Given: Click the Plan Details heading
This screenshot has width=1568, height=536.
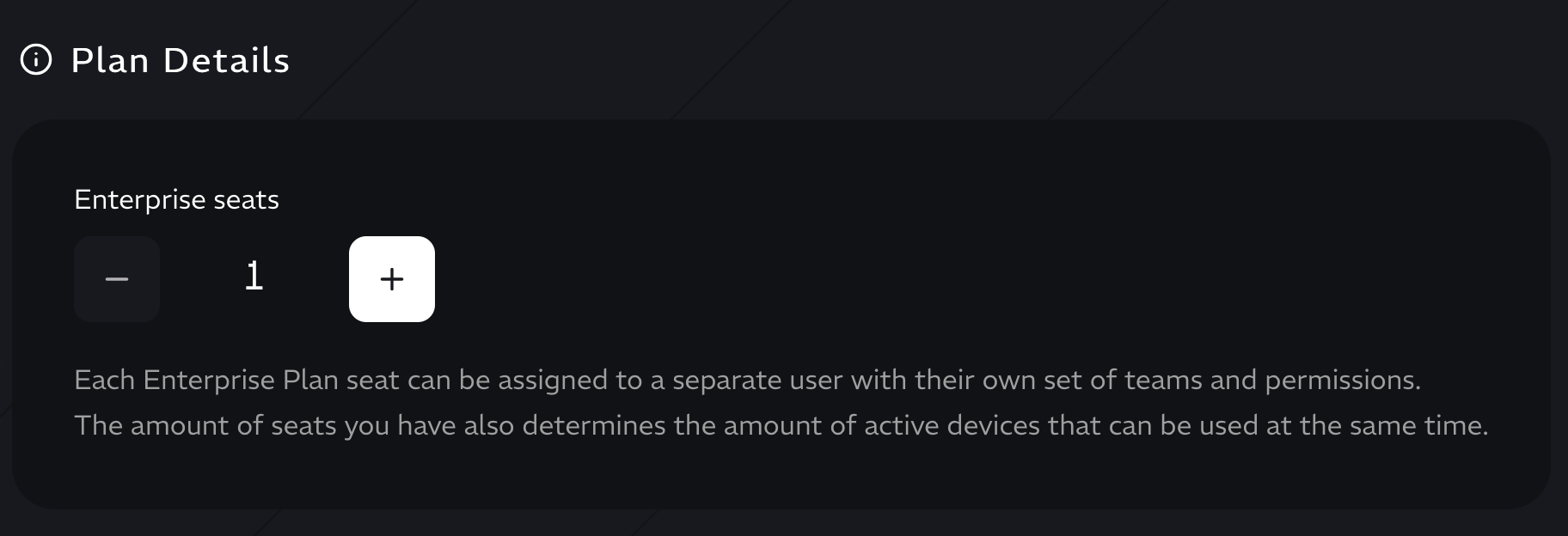Looking at the screenshot, I should [181, 60].
